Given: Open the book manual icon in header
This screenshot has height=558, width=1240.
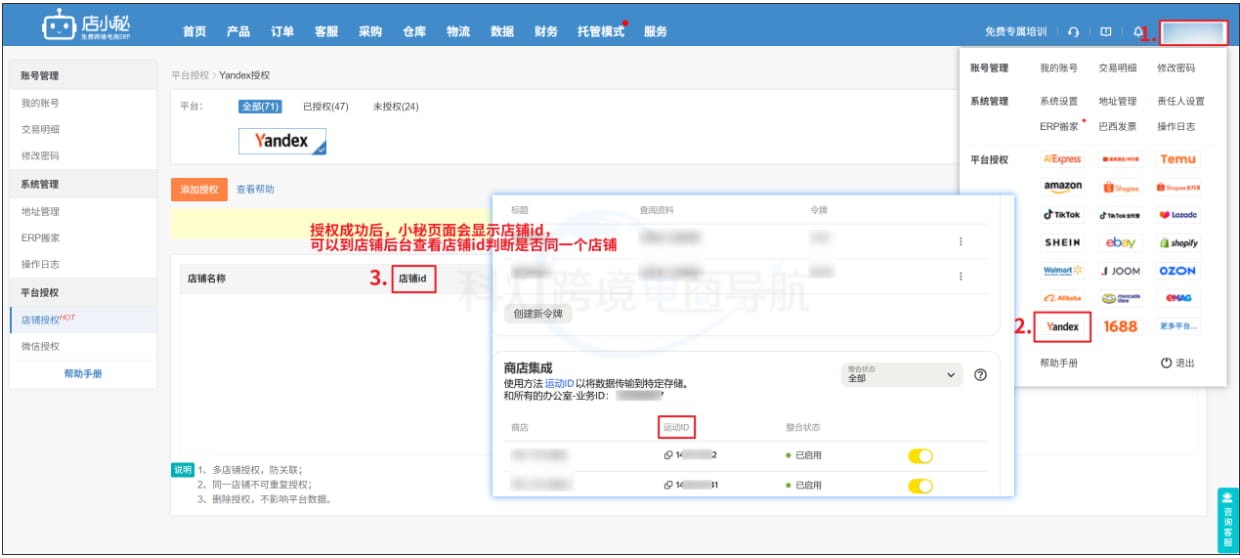Looking at the screenshot, I should 1105,32.
